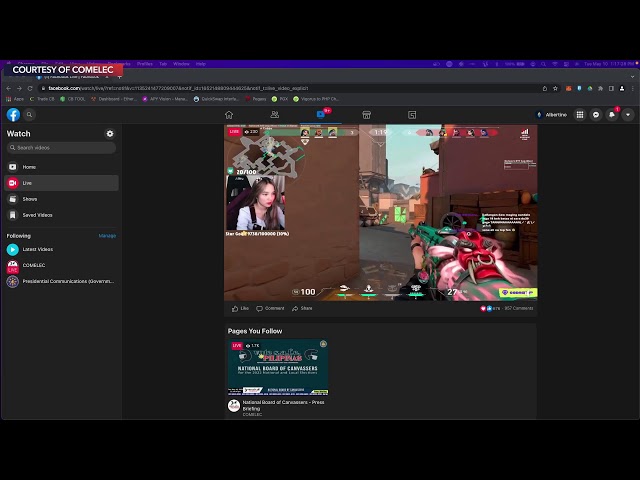Image resolution: width=640 pixels, height=480 pixels.
Task: Open Presidential Communications page in Following list
Action: pyautogui.click(x=61, y=281)
